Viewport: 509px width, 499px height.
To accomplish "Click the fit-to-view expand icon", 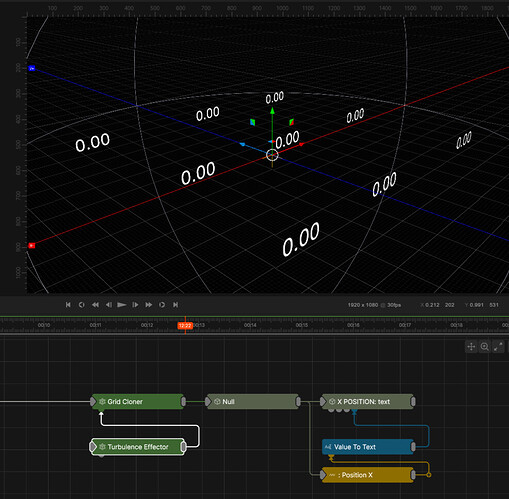I will pyautogui.click(x=498, y=347).
